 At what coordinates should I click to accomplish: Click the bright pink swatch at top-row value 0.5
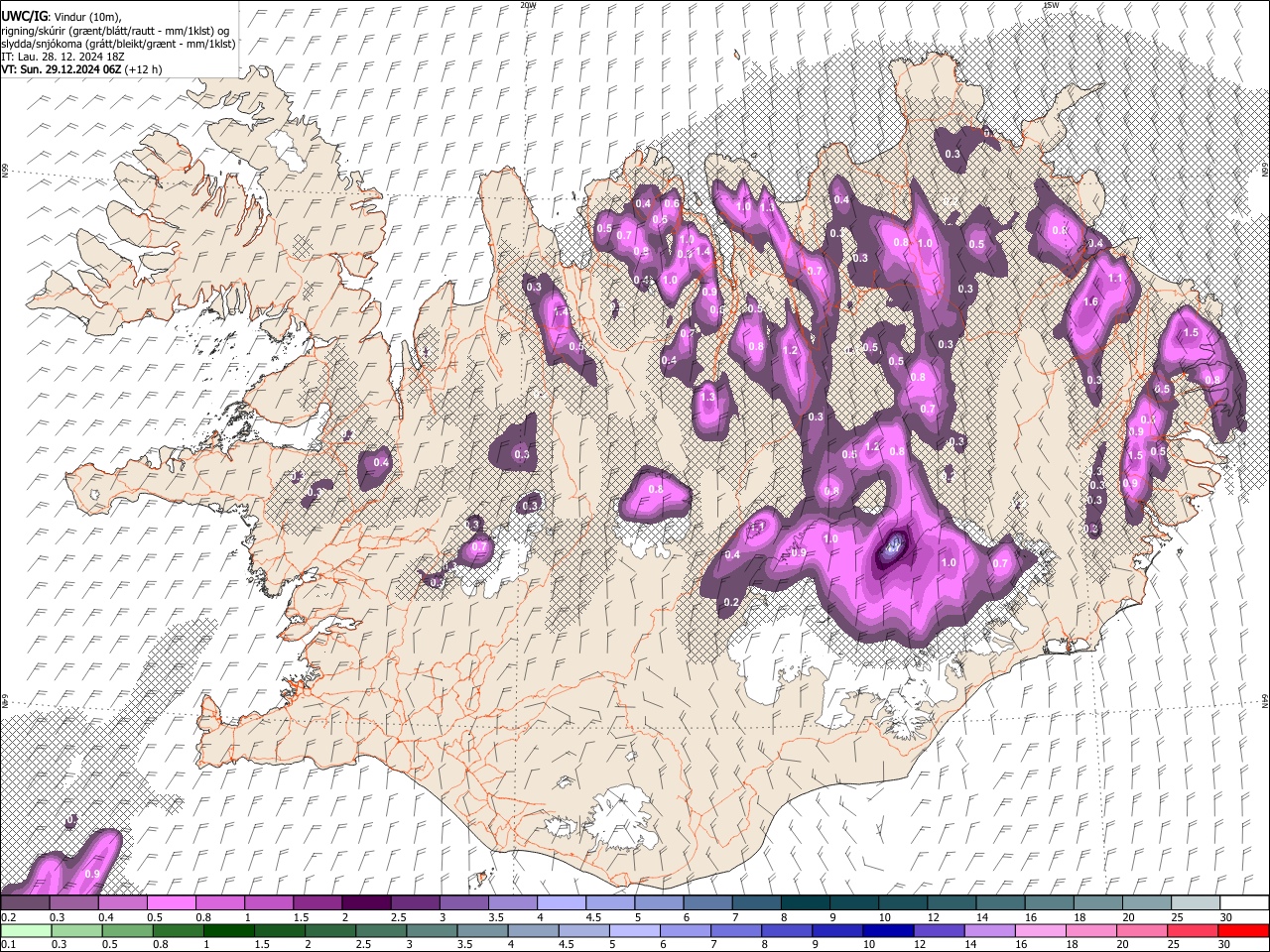tap(171, 902)
